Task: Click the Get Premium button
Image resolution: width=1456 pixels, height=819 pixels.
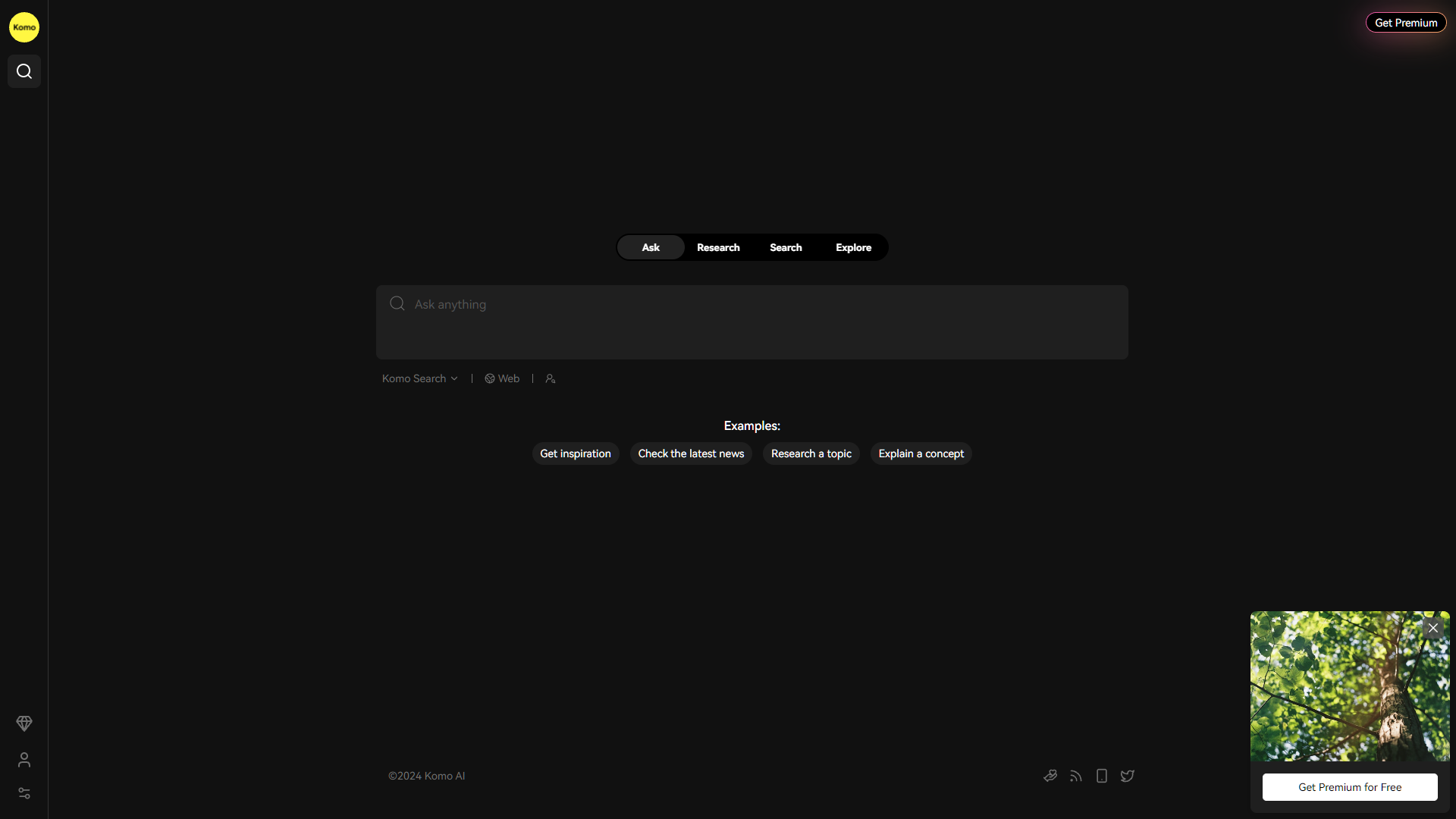Action: pos(1405,23)
